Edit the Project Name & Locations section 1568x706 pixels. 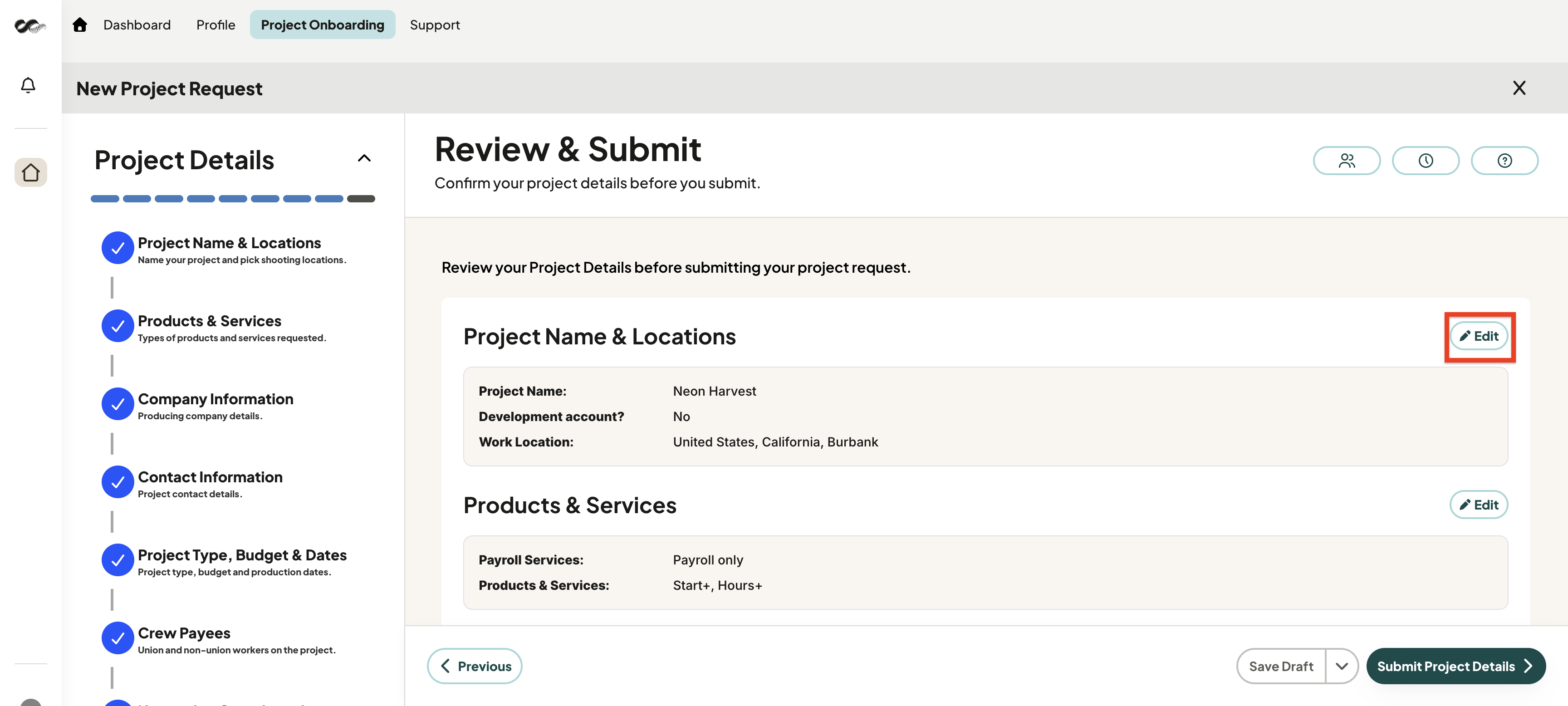(x=1479, y=336)
